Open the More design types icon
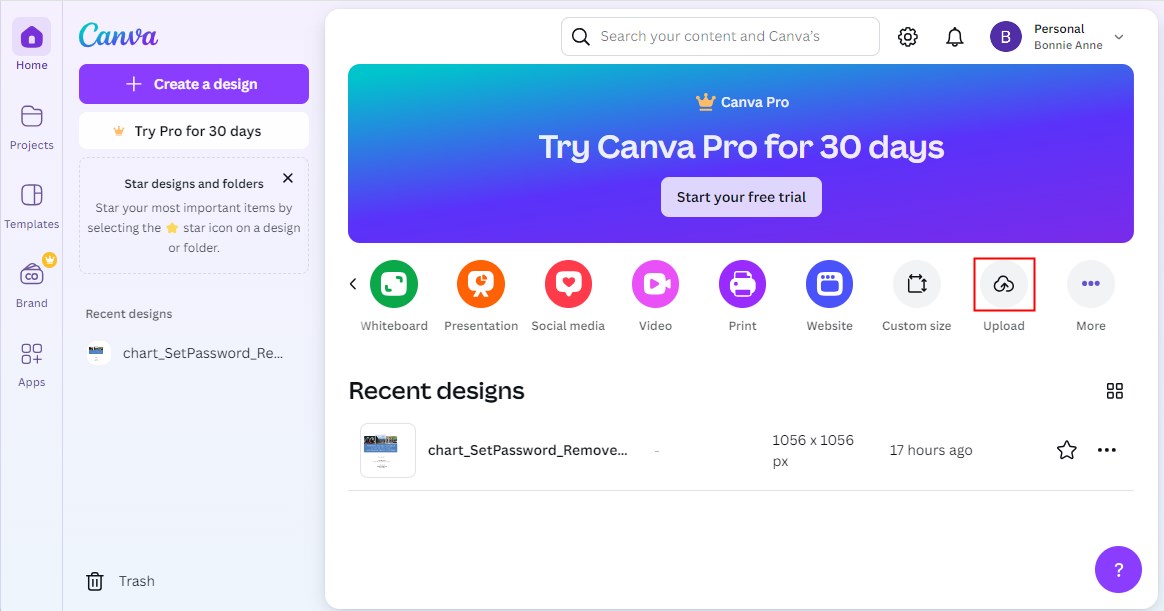Viewport: 1164px width, 611px height. tap(1091, 283)
